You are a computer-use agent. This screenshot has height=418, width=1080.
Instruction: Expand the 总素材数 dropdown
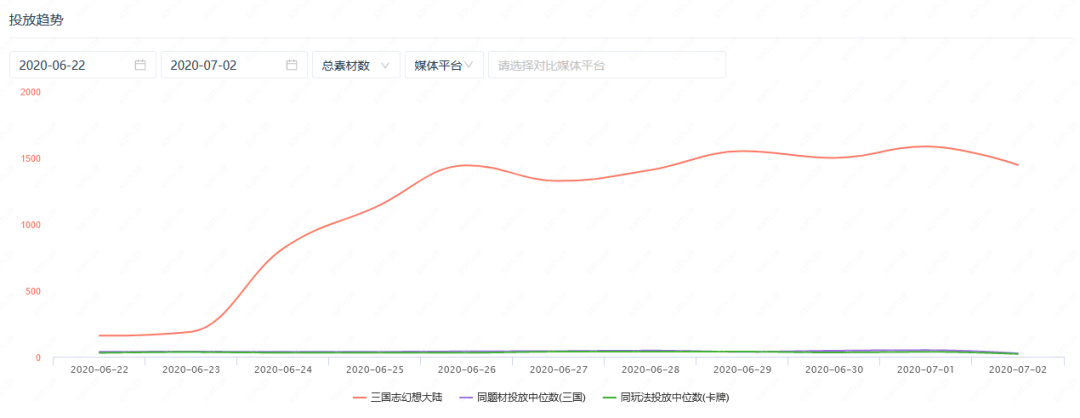[356, 65]
